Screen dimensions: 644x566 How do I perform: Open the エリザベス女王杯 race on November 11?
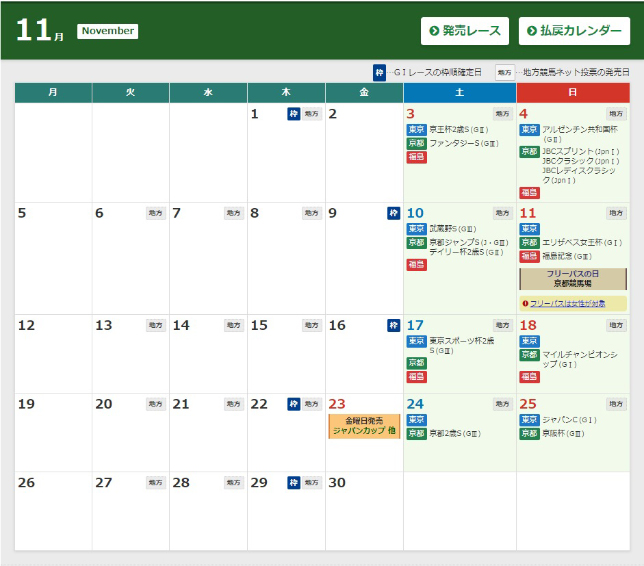(582, 243)
